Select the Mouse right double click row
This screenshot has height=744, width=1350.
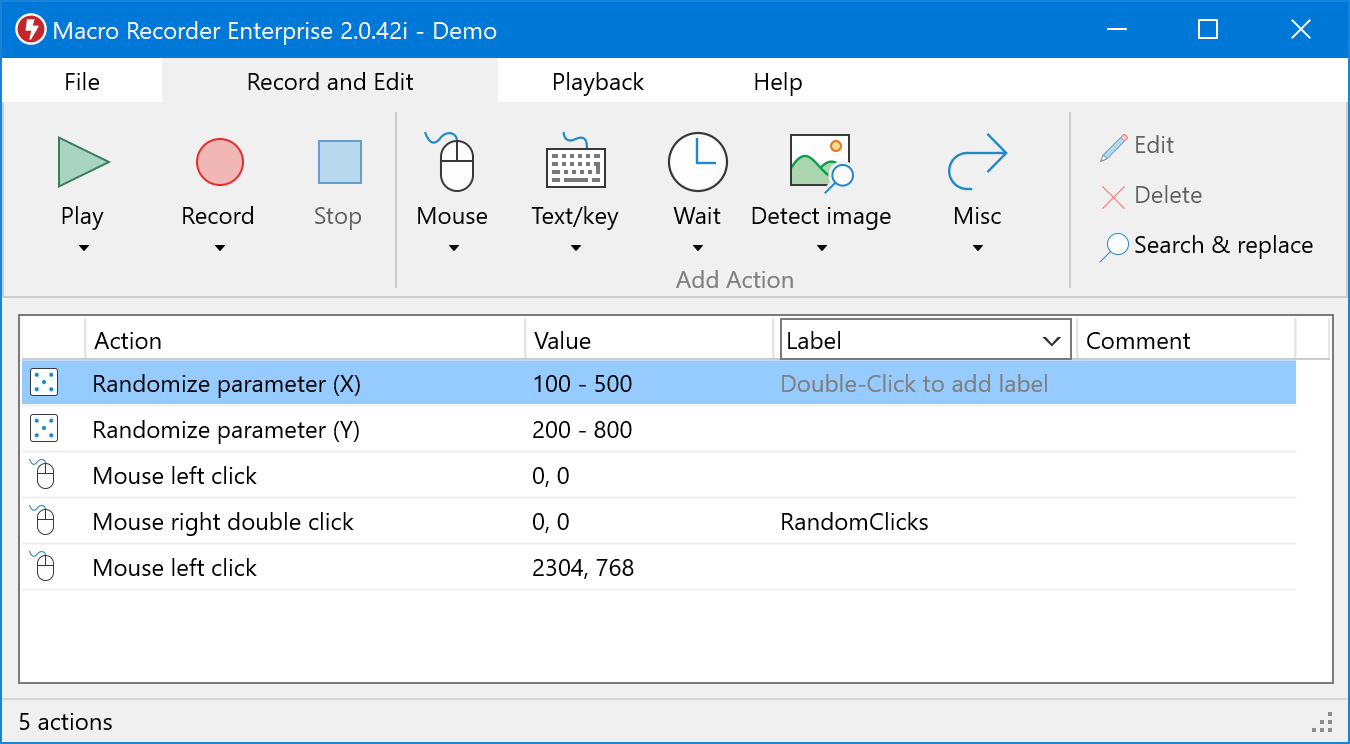click(223, 522)
